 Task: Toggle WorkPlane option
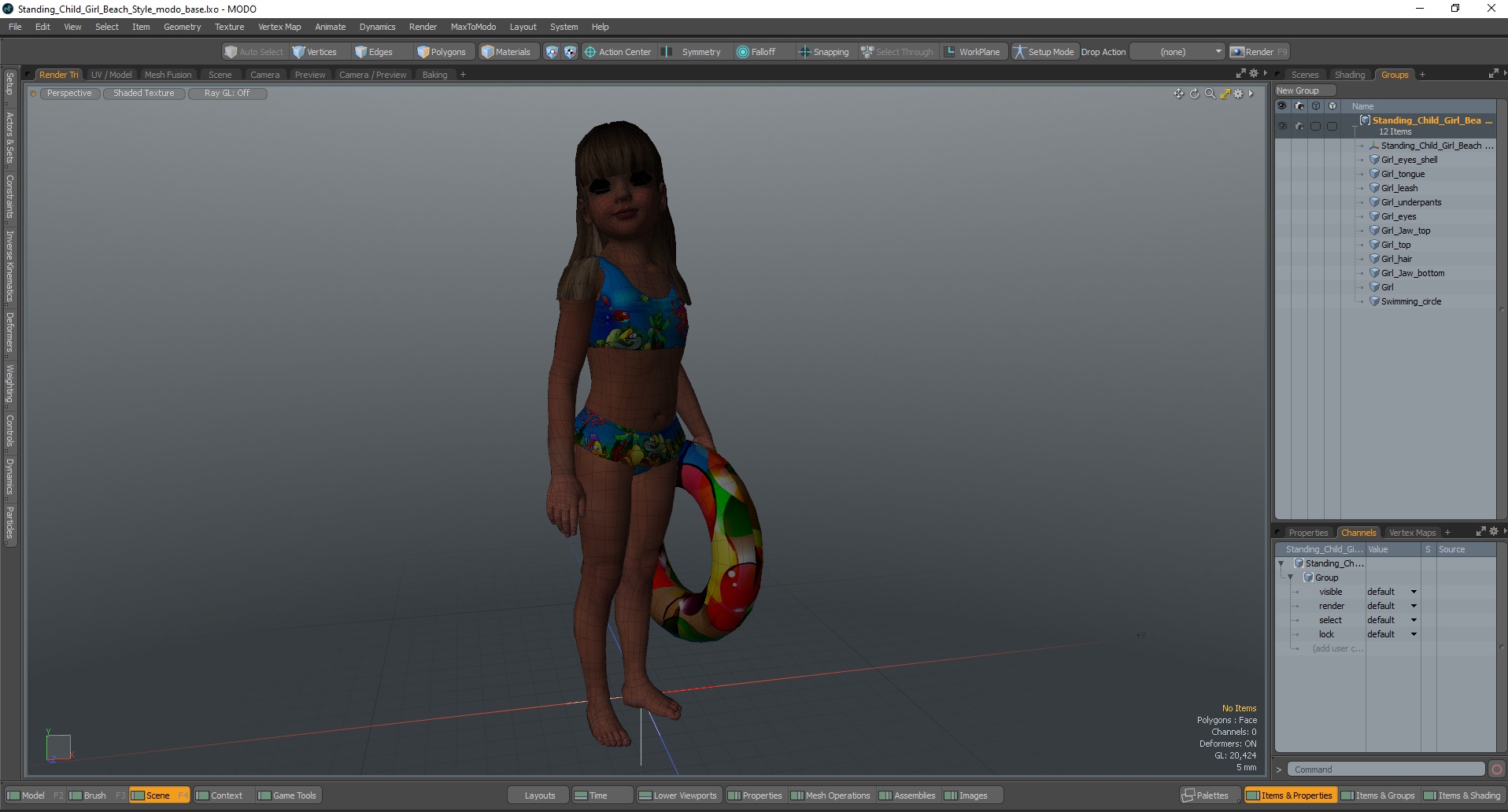tap(973, 52)
